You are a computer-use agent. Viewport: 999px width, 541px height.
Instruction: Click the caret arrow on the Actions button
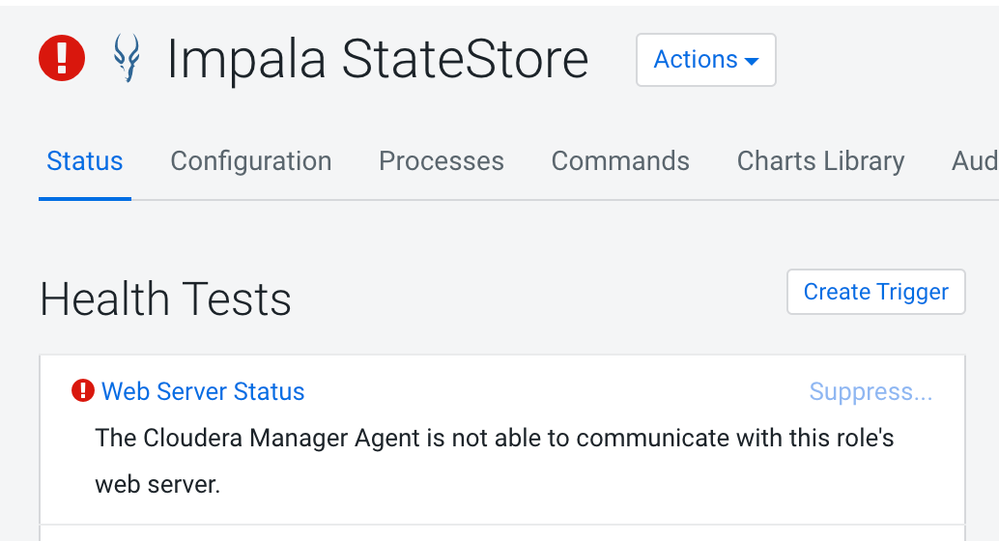pos(752,62)
